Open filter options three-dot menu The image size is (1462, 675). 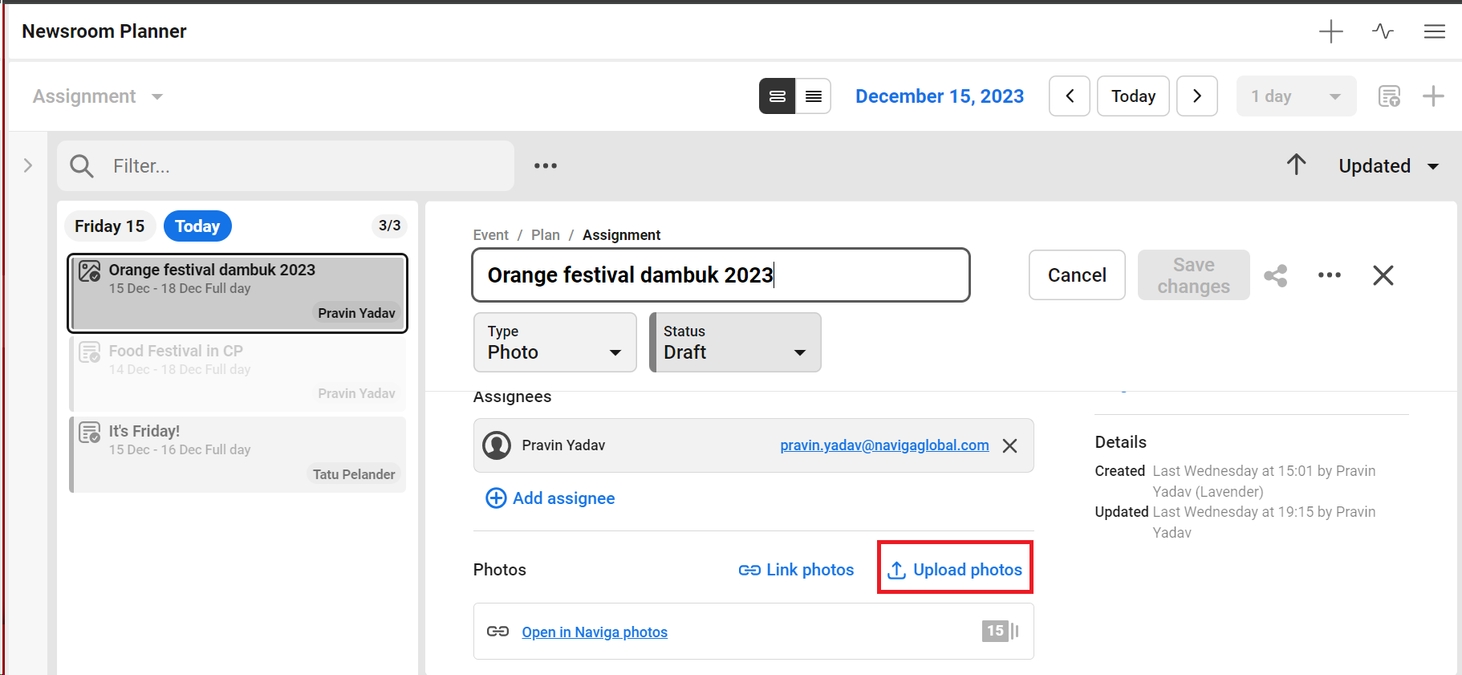[545, 166]
